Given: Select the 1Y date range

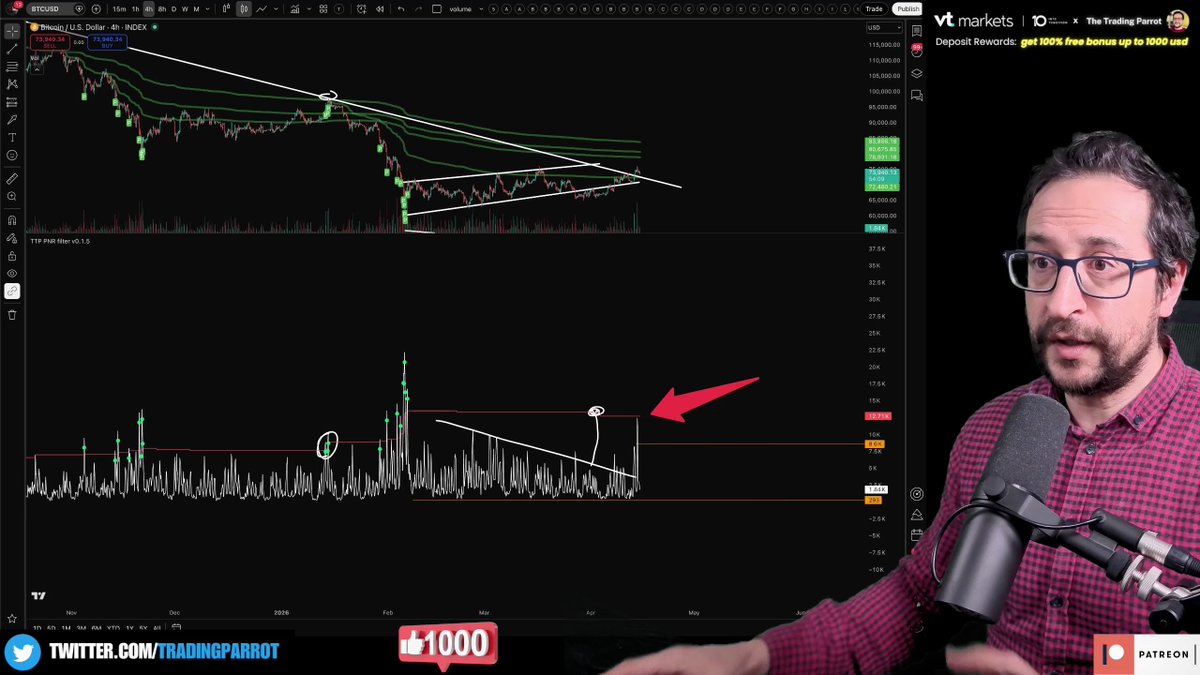Looking at the screenshot, I should 129,628.
